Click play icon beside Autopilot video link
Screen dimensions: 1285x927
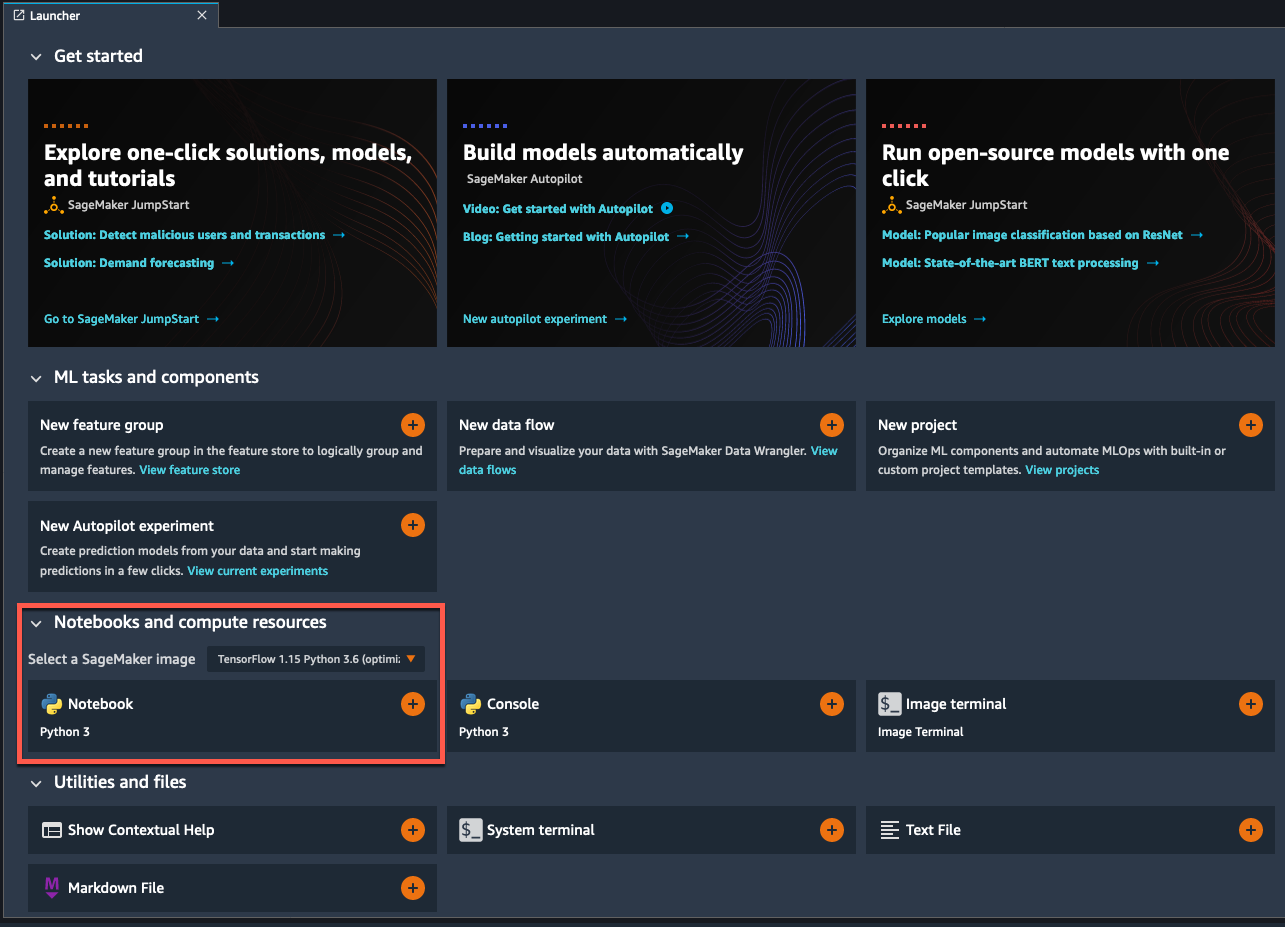point(668,209)
